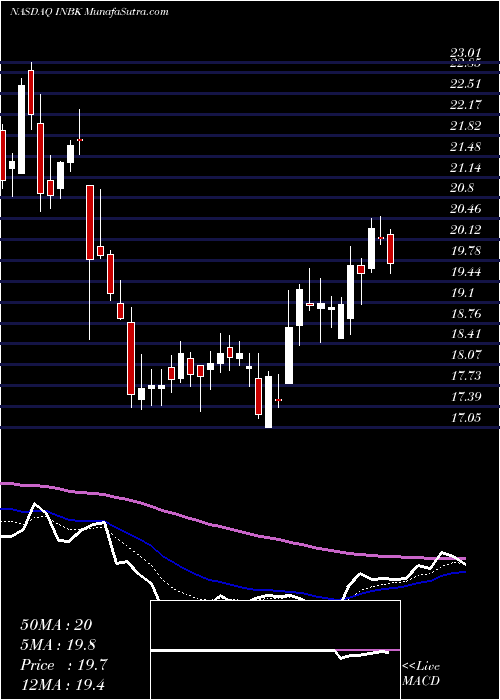Click the NASDAQ INBK MunafaSutra.com title text
500x700 pixels.
pyautogui.click(x=89, y=12)
